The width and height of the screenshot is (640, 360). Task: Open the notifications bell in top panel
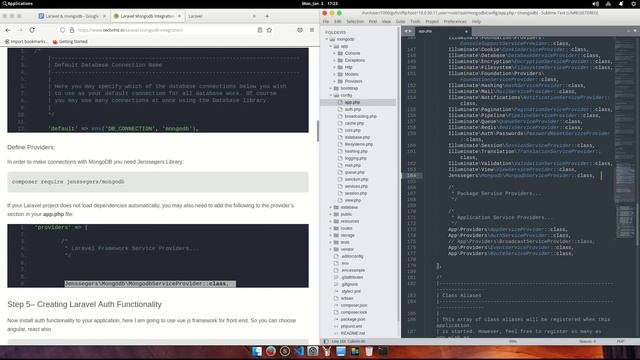[621, 4]
